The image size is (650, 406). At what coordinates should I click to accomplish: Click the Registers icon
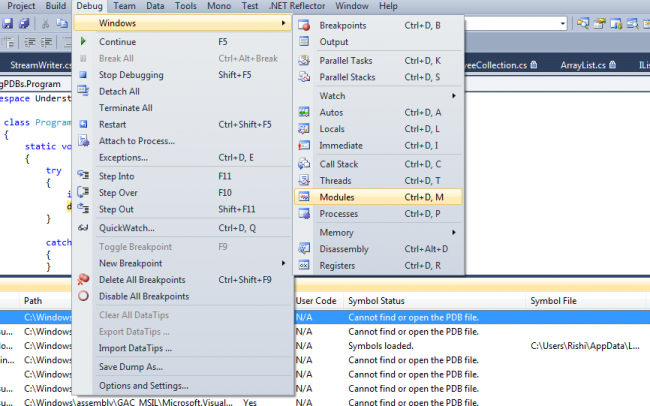point(304,265)
